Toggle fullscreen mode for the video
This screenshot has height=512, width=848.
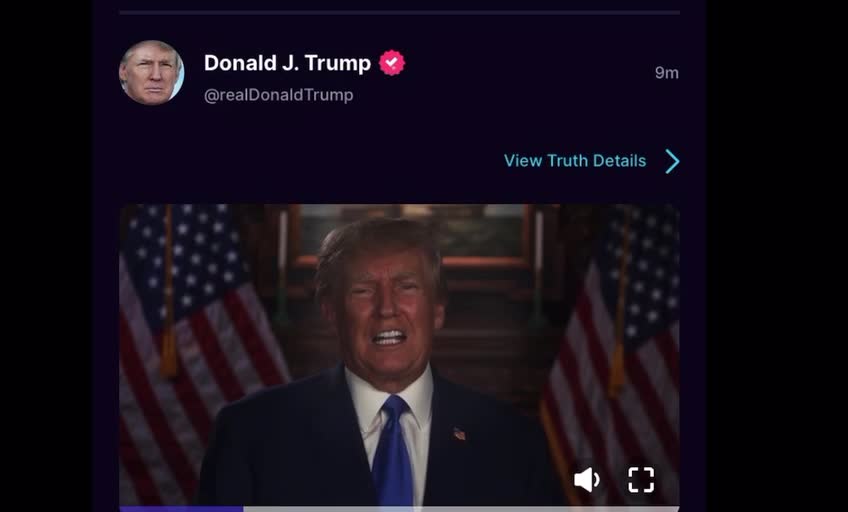pos(641,480)
